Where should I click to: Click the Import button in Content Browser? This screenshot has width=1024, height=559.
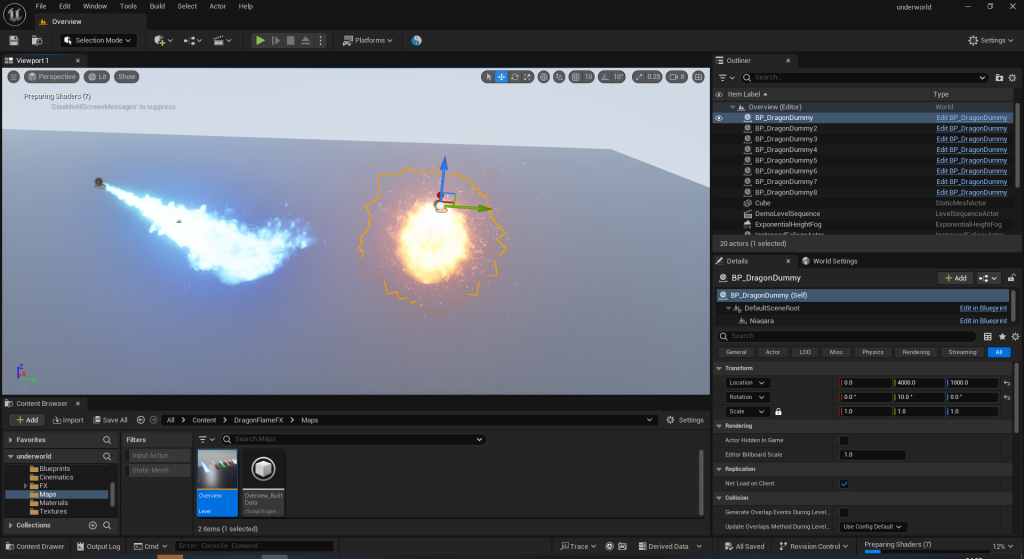[x=68, y=420]
